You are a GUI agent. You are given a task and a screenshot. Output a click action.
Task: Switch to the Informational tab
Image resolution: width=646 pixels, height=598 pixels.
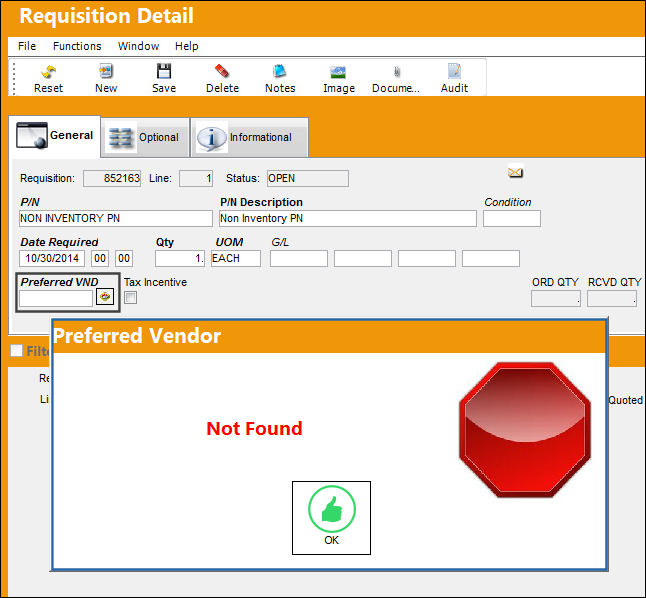click(249, 137)
